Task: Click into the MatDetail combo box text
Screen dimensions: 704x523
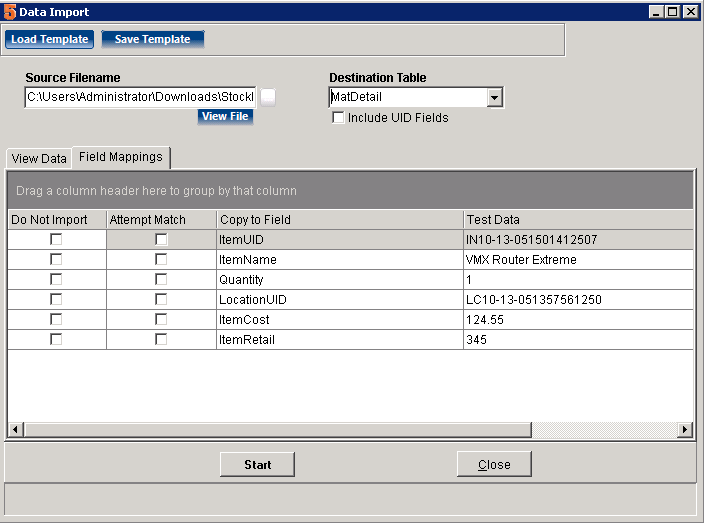Action: point(408,97)
